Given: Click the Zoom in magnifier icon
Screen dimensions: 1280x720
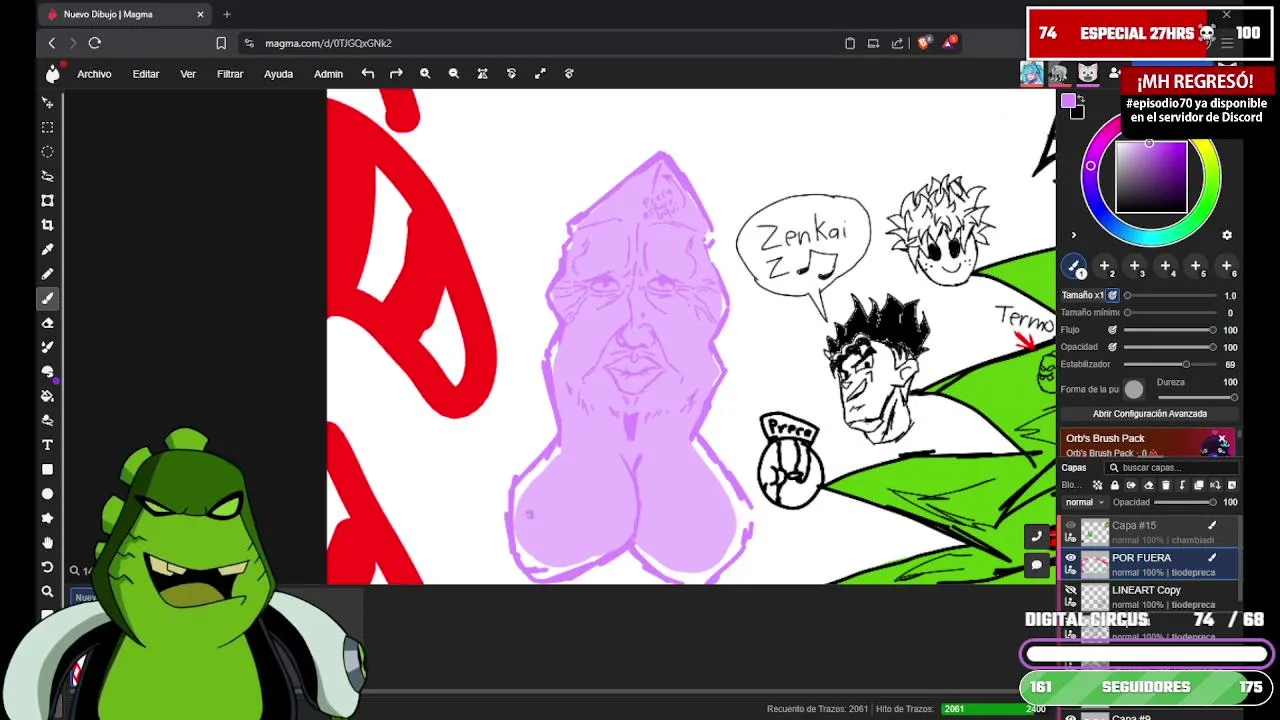Looking at the screenshot, I should [425, 73].
